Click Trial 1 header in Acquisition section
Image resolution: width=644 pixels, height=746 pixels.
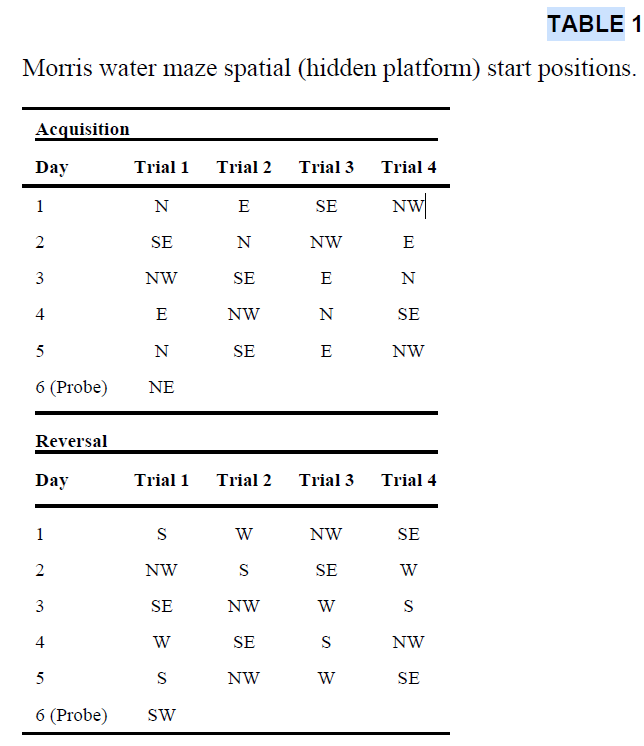click(162, 167)
